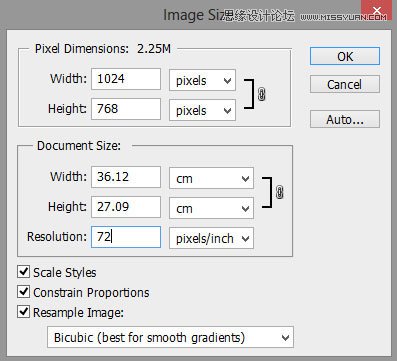The image size is (397, 361).
Task: Click the document Height field 27.09
Action: [x=126, y=207]
